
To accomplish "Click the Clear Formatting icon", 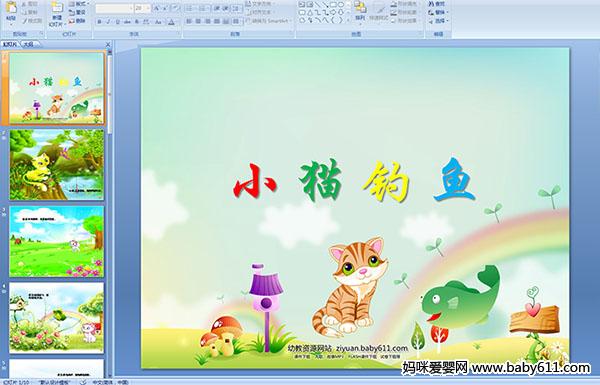I will click(x=176, y=8).
